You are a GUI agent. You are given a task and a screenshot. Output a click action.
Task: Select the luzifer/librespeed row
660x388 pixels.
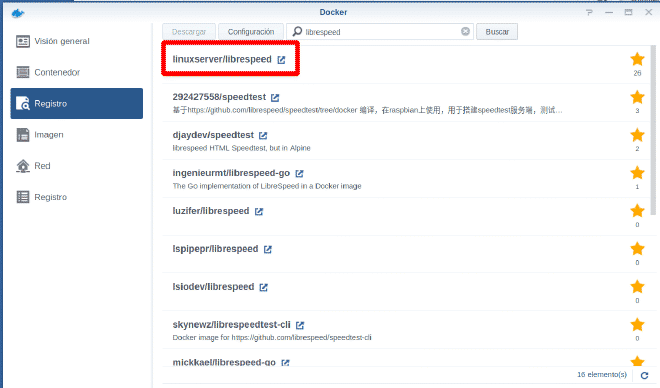click(x=406, y=216)
